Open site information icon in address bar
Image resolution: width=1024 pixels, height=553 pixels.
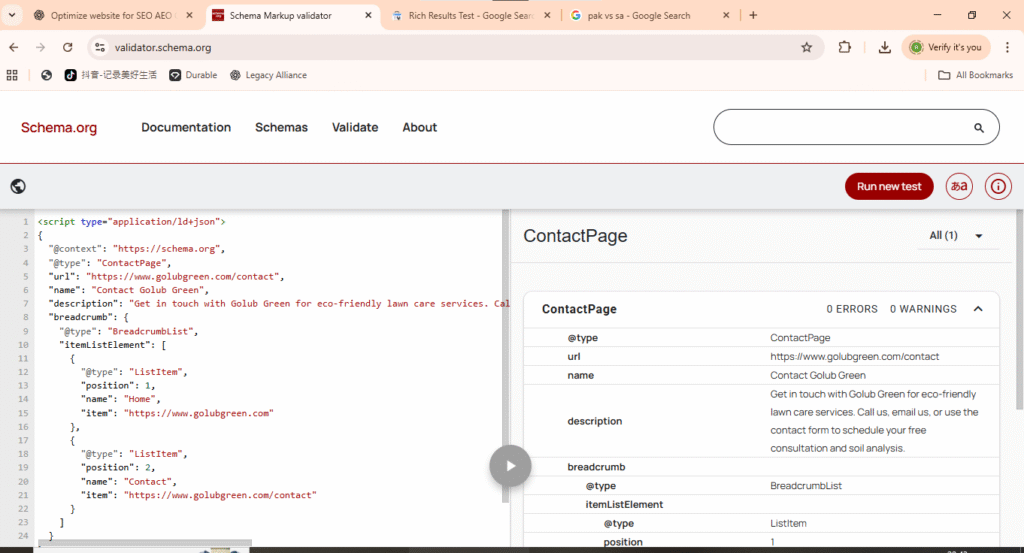[x=100, y=47]
